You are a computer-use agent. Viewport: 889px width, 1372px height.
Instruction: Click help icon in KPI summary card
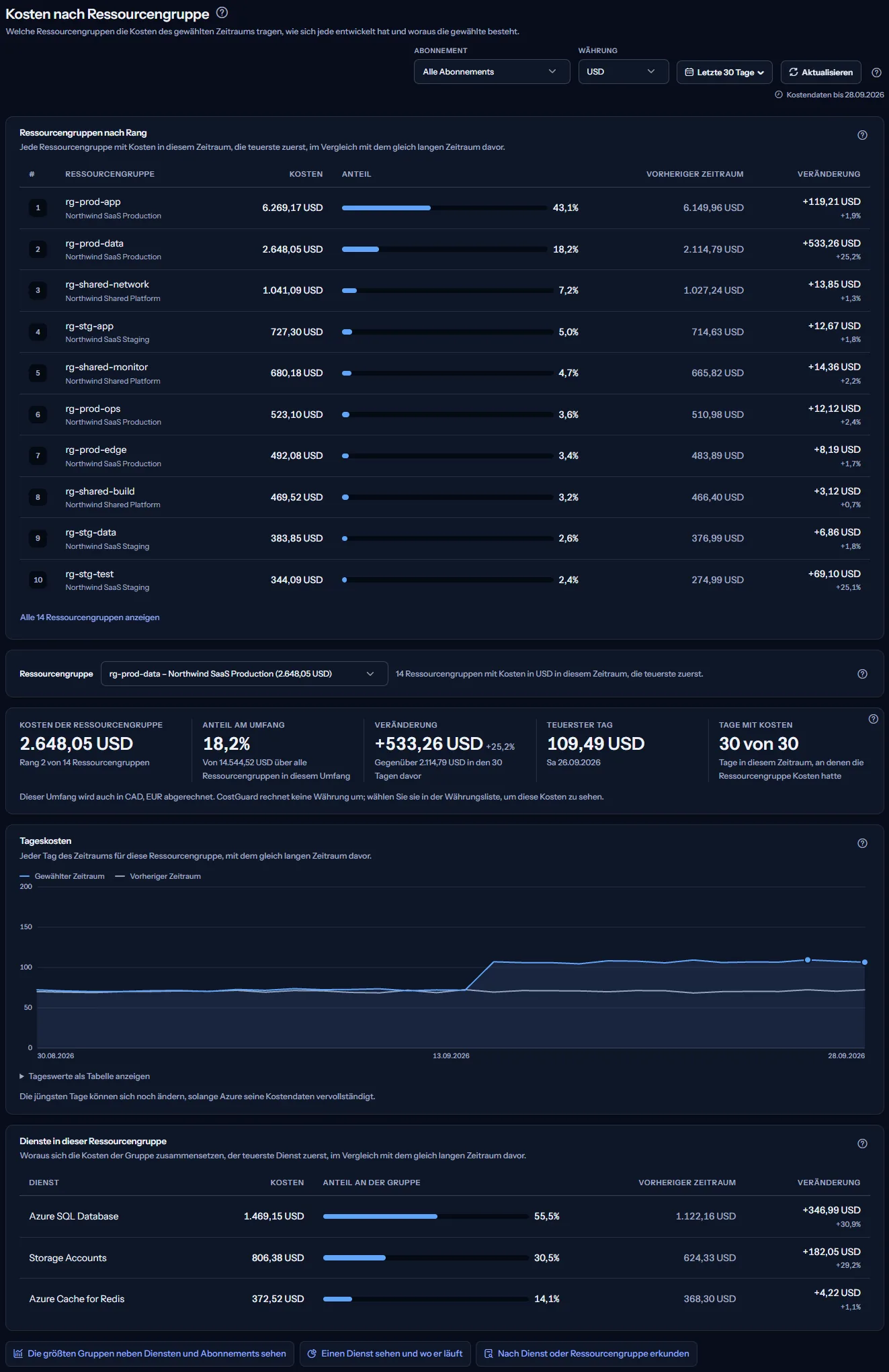point(873,719)
